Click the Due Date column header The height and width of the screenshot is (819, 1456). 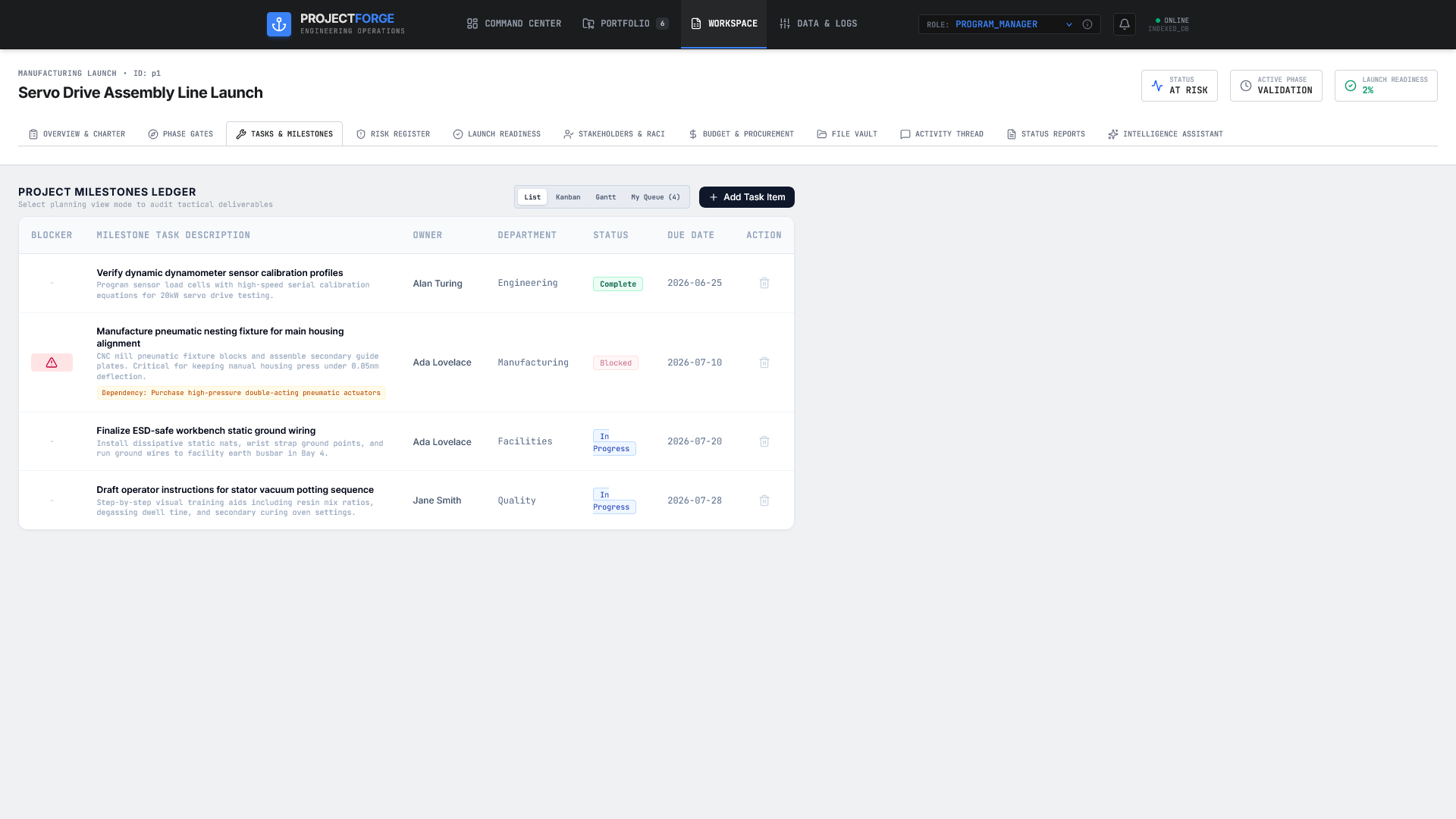pos(691,235)
